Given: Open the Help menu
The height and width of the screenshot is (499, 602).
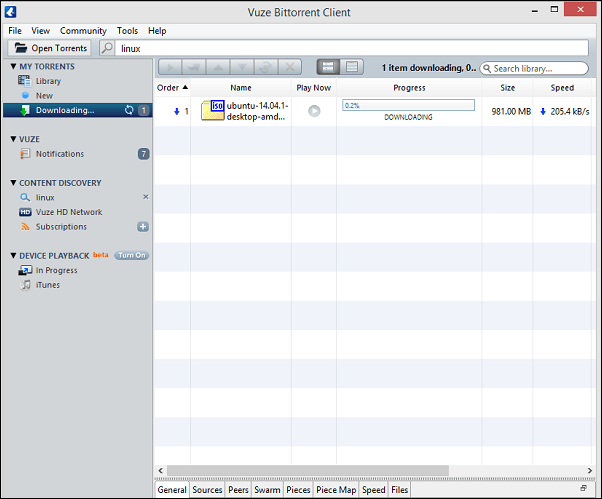Looking at the screenshot, I should tap(157, 31).
